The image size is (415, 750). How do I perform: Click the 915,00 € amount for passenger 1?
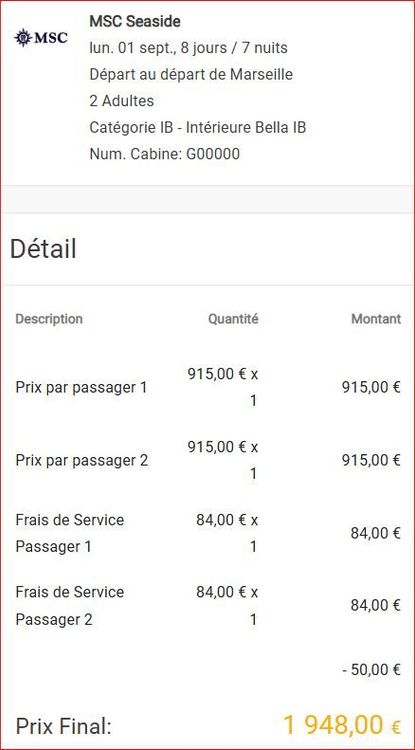[x=371, y=387]
